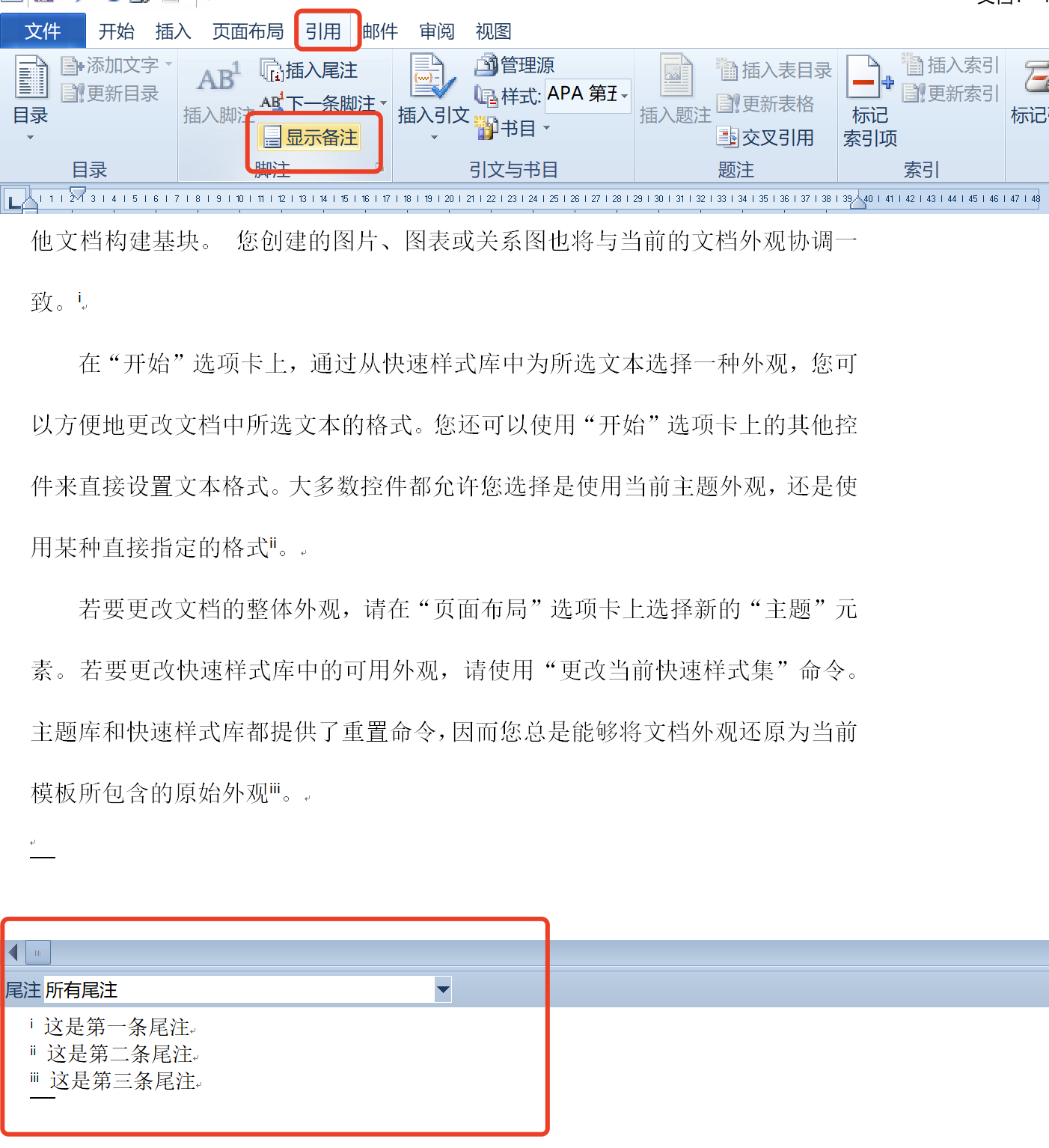Click the text 这是第一条尾注

pos(116,1027)
